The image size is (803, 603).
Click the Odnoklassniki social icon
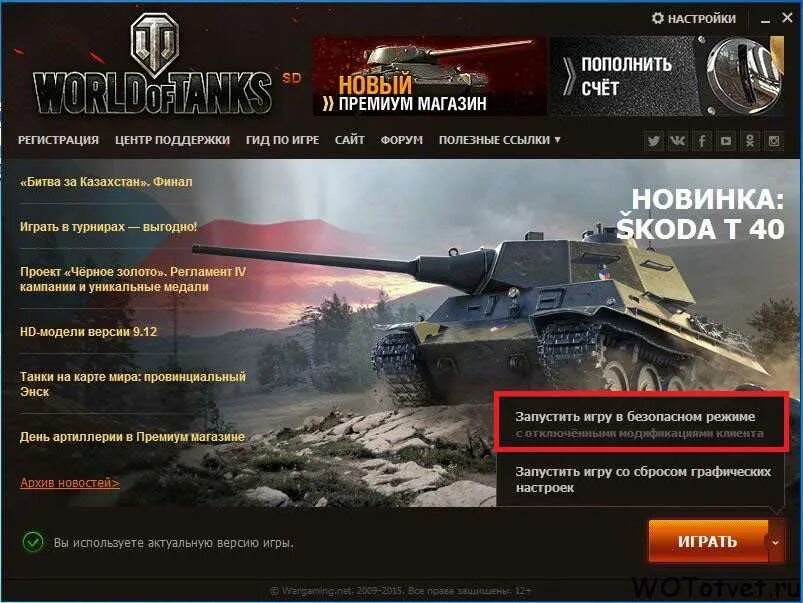click(x=750, y=140)
